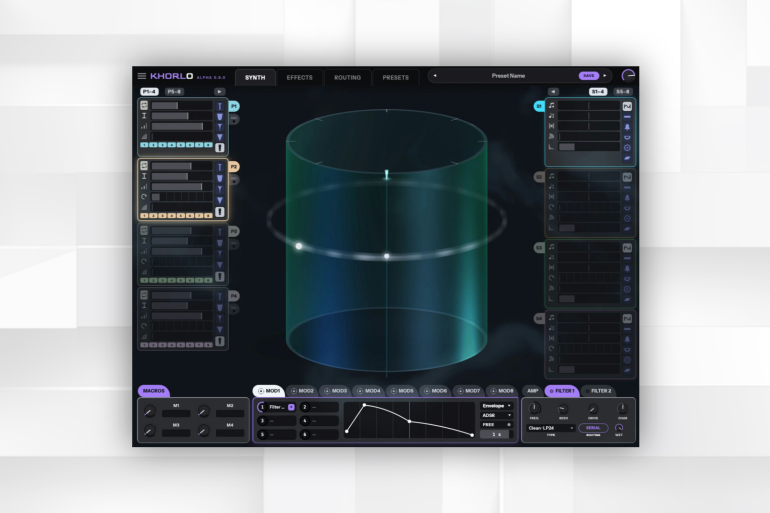Viewport: 770px width, 513px height.
Task: Switch to the SYNTH tab
Action: [255, 78]
